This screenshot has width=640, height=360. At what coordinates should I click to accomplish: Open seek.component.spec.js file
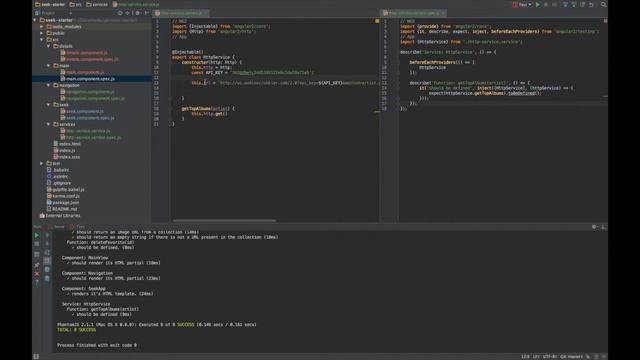[90, 118]
